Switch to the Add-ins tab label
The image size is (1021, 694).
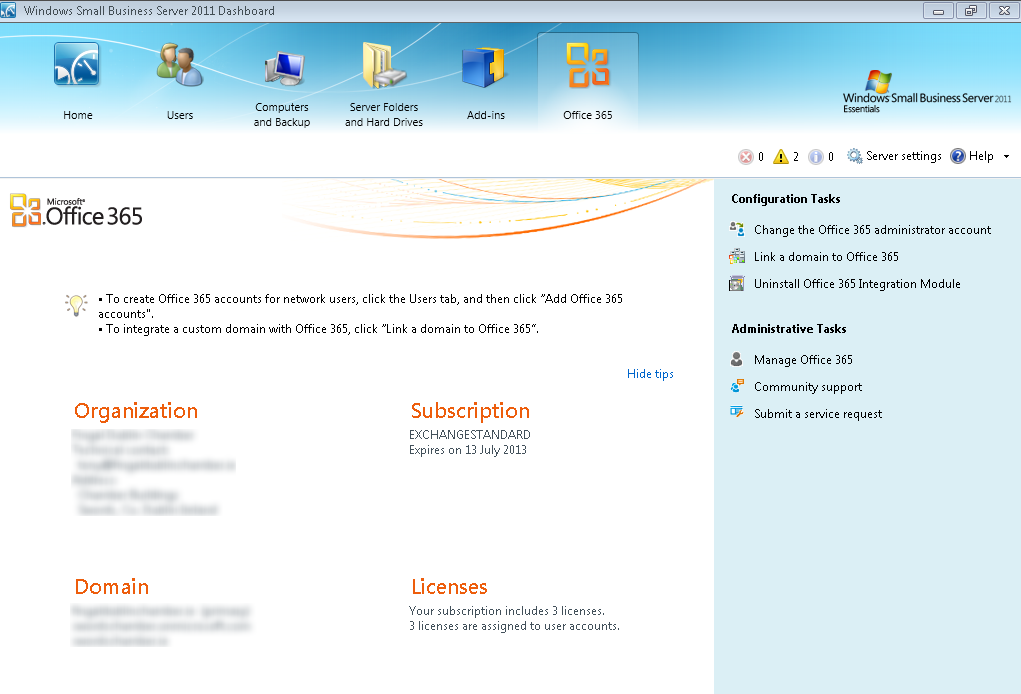click(485, 115)
